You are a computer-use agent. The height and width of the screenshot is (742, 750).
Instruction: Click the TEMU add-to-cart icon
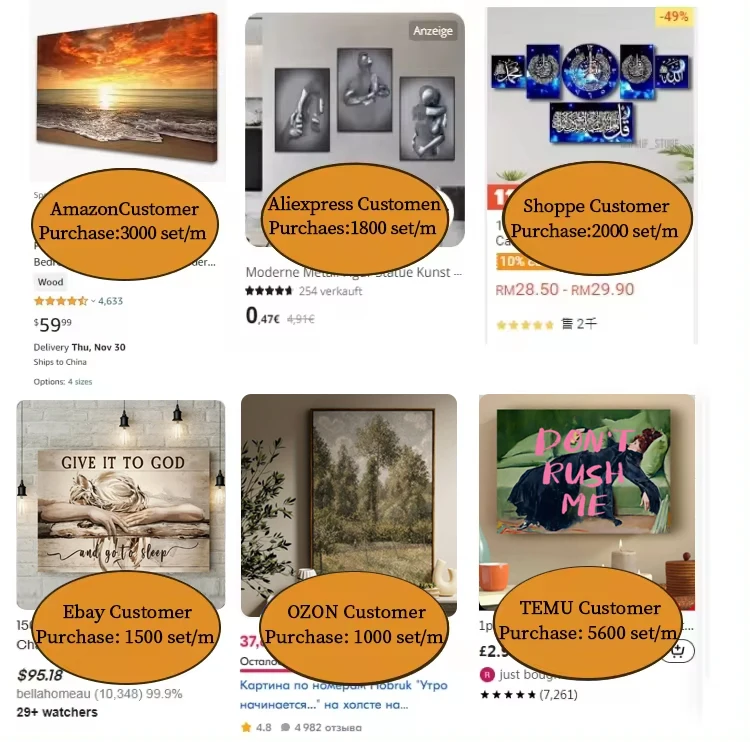click(678, 651)
